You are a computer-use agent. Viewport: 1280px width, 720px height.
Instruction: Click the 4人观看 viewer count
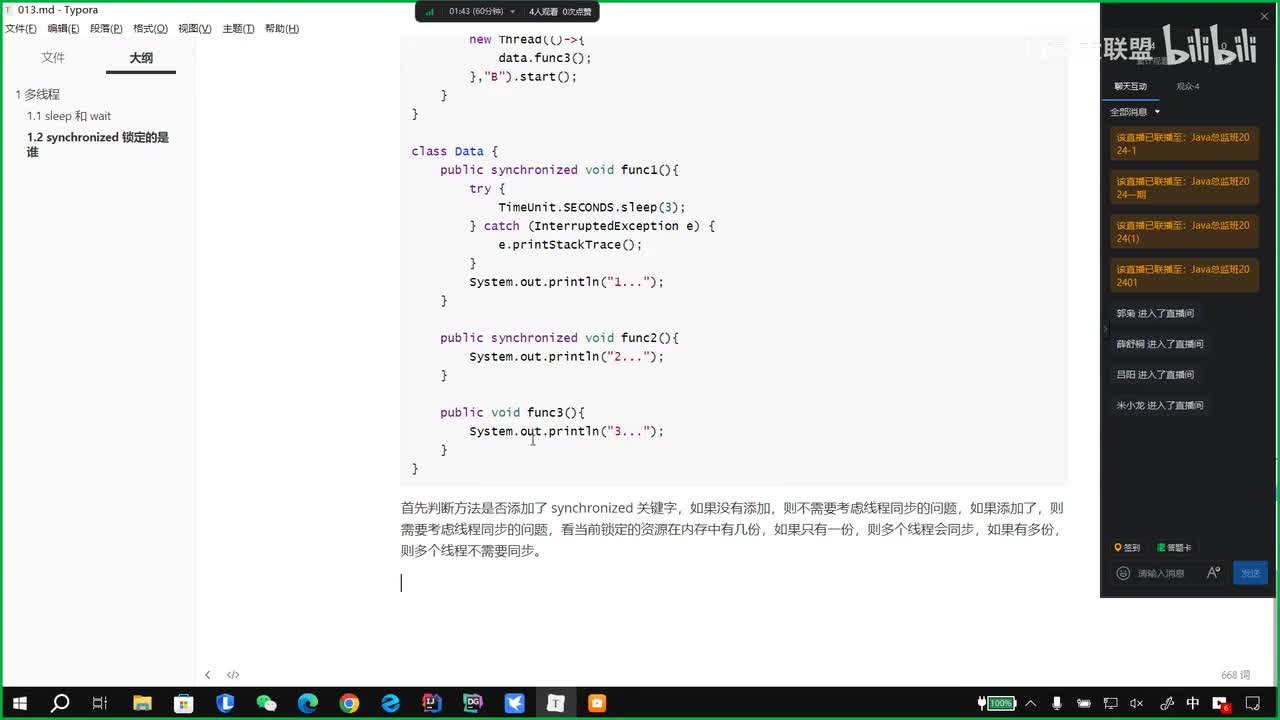pos(542,12)
